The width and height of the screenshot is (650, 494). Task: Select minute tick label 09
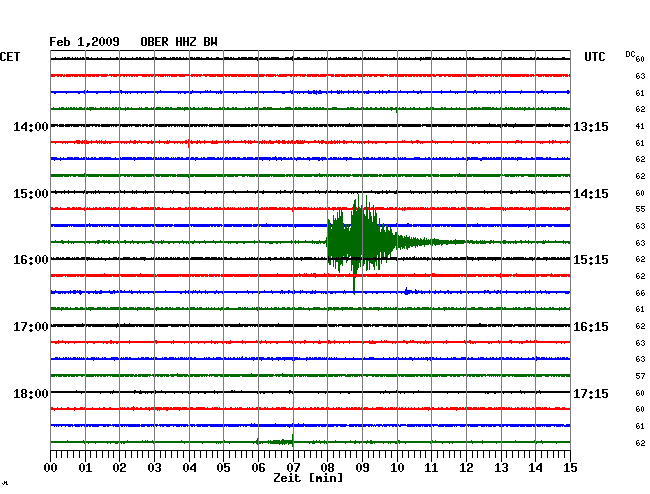(x=362, y=468)
